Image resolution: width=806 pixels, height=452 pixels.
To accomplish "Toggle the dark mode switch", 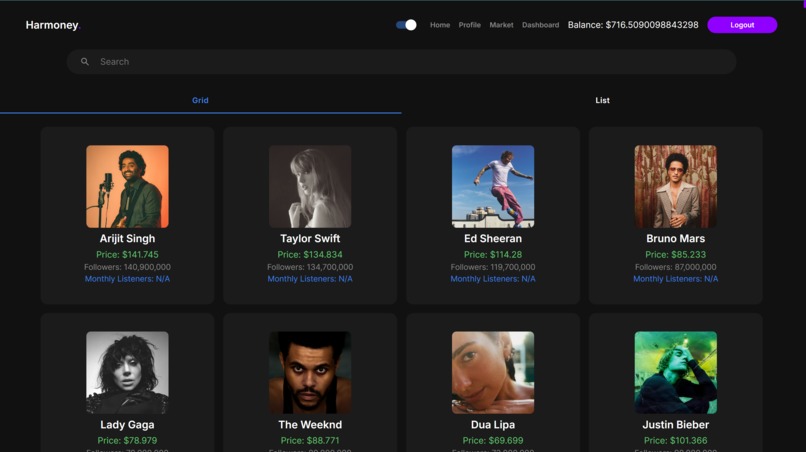I will (406, 25).
